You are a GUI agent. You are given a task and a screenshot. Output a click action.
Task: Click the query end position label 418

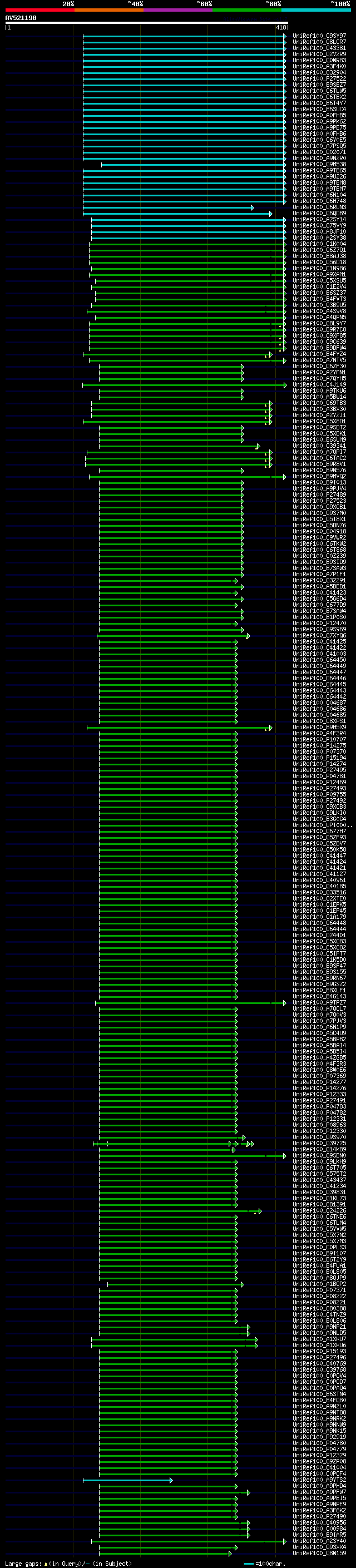(280, 27)
